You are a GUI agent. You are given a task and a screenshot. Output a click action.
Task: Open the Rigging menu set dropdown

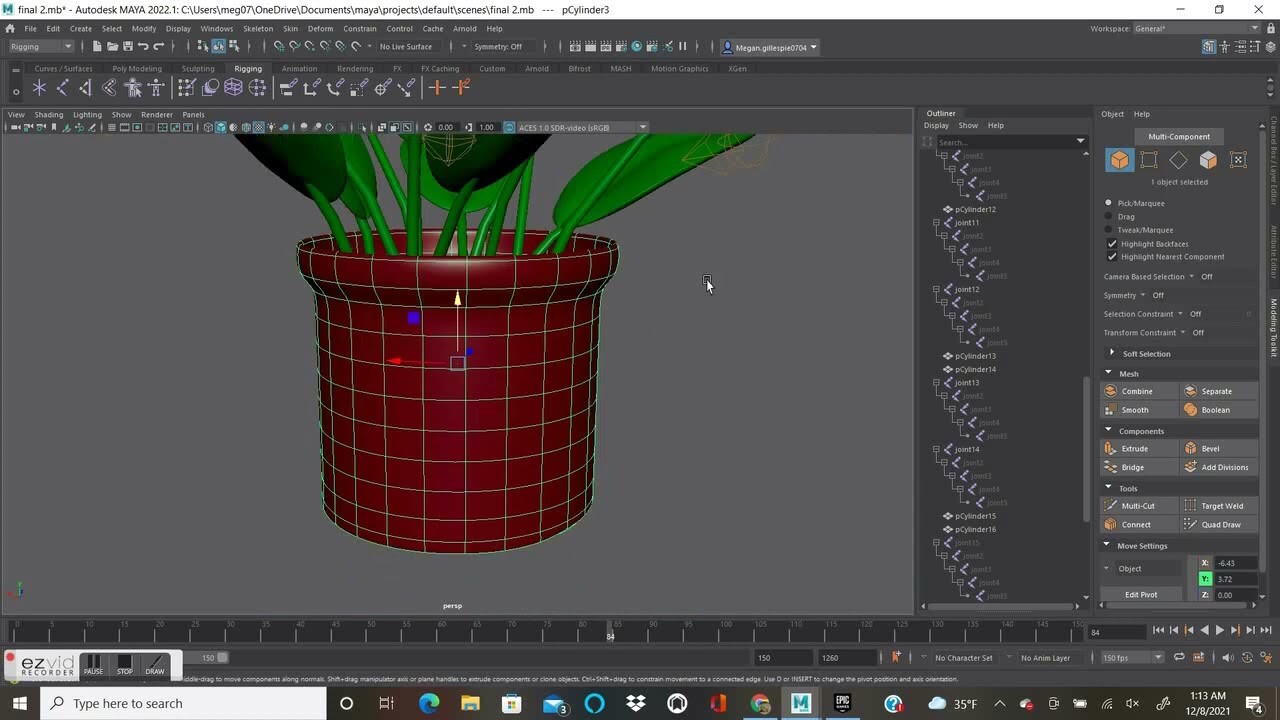click(41, 47)
